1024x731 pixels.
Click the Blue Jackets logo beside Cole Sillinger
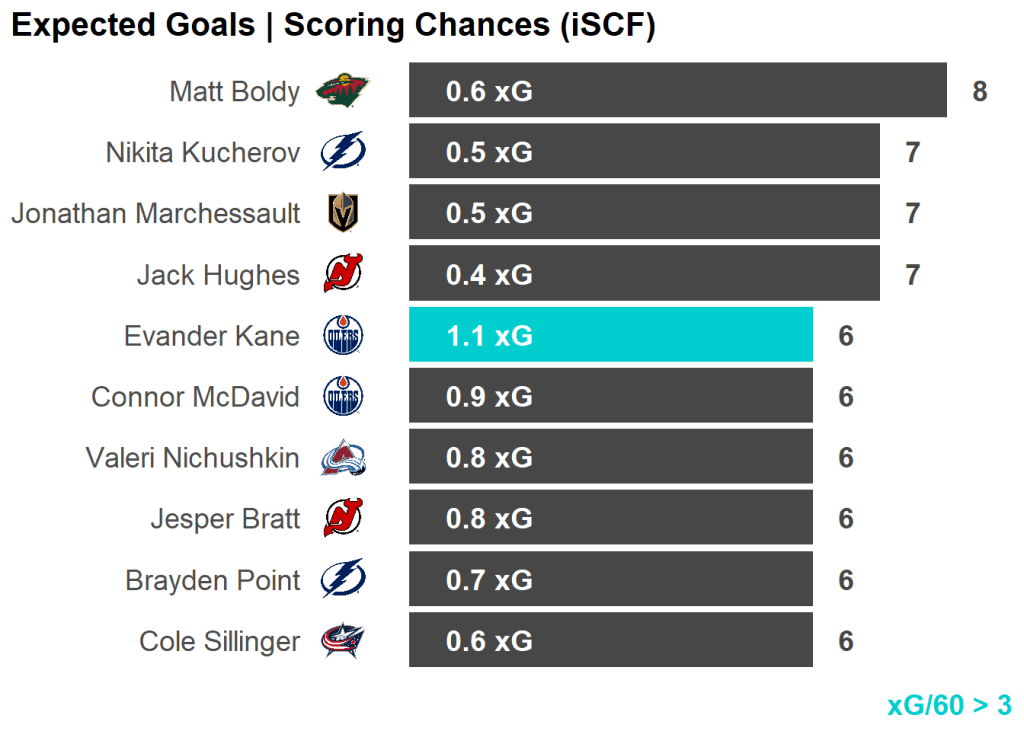342,641
